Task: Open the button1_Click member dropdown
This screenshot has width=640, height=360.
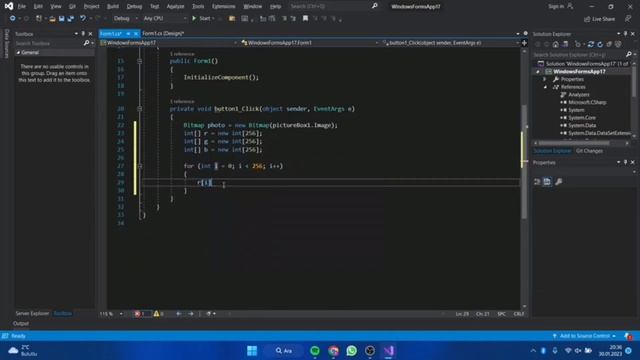Action: pyautogui.click(x=450, y=42)
